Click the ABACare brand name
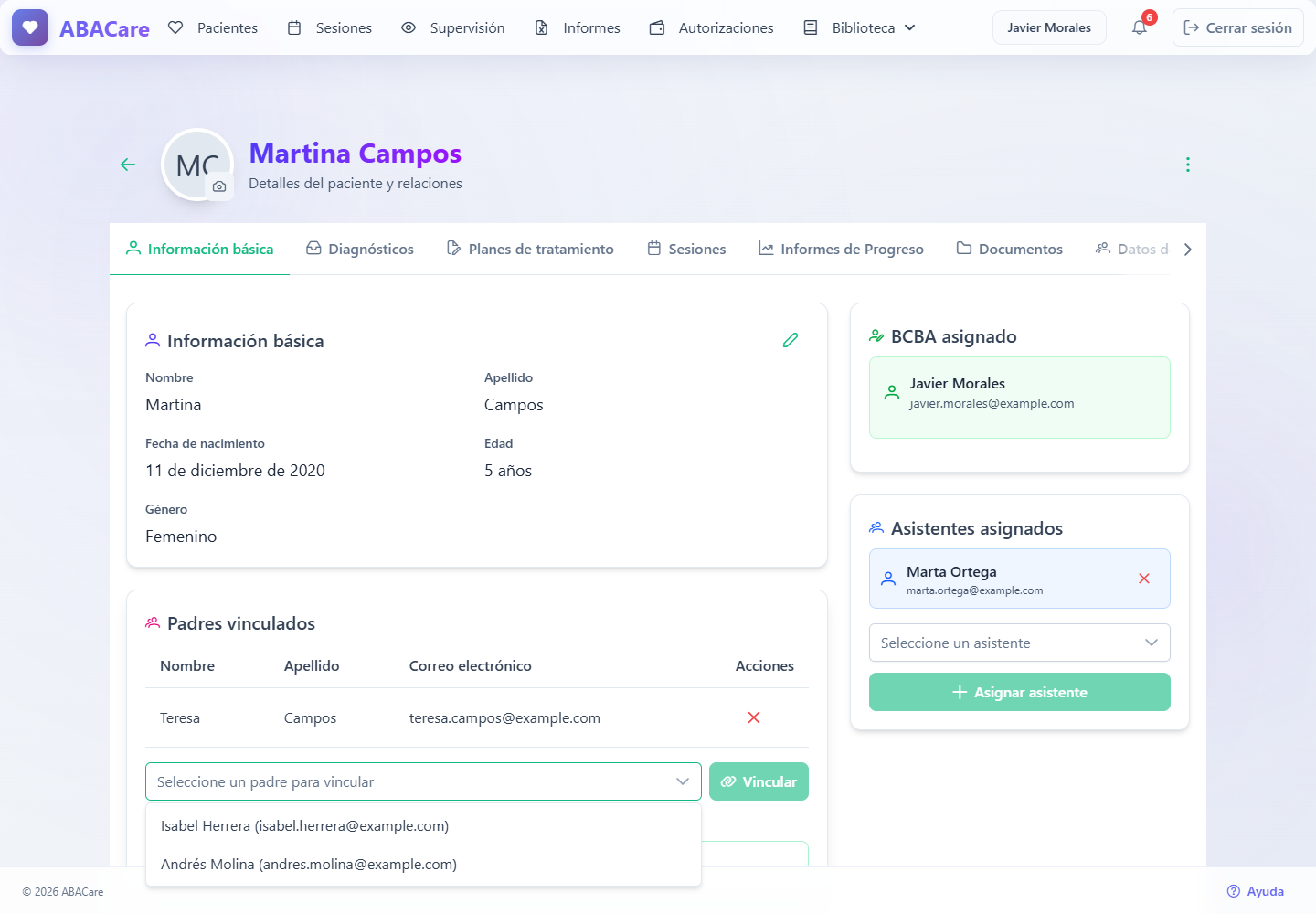This screenshot has width=1316, height=914. (x=104, y=28)
